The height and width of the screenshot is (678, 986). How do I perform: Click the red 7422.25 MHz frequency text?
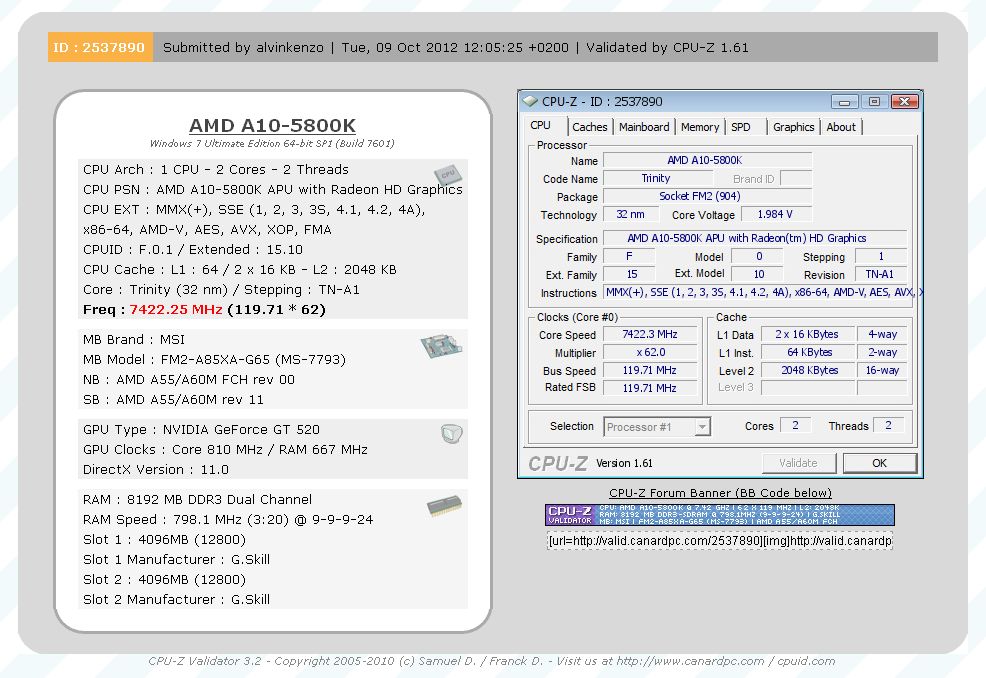(175, 309)
